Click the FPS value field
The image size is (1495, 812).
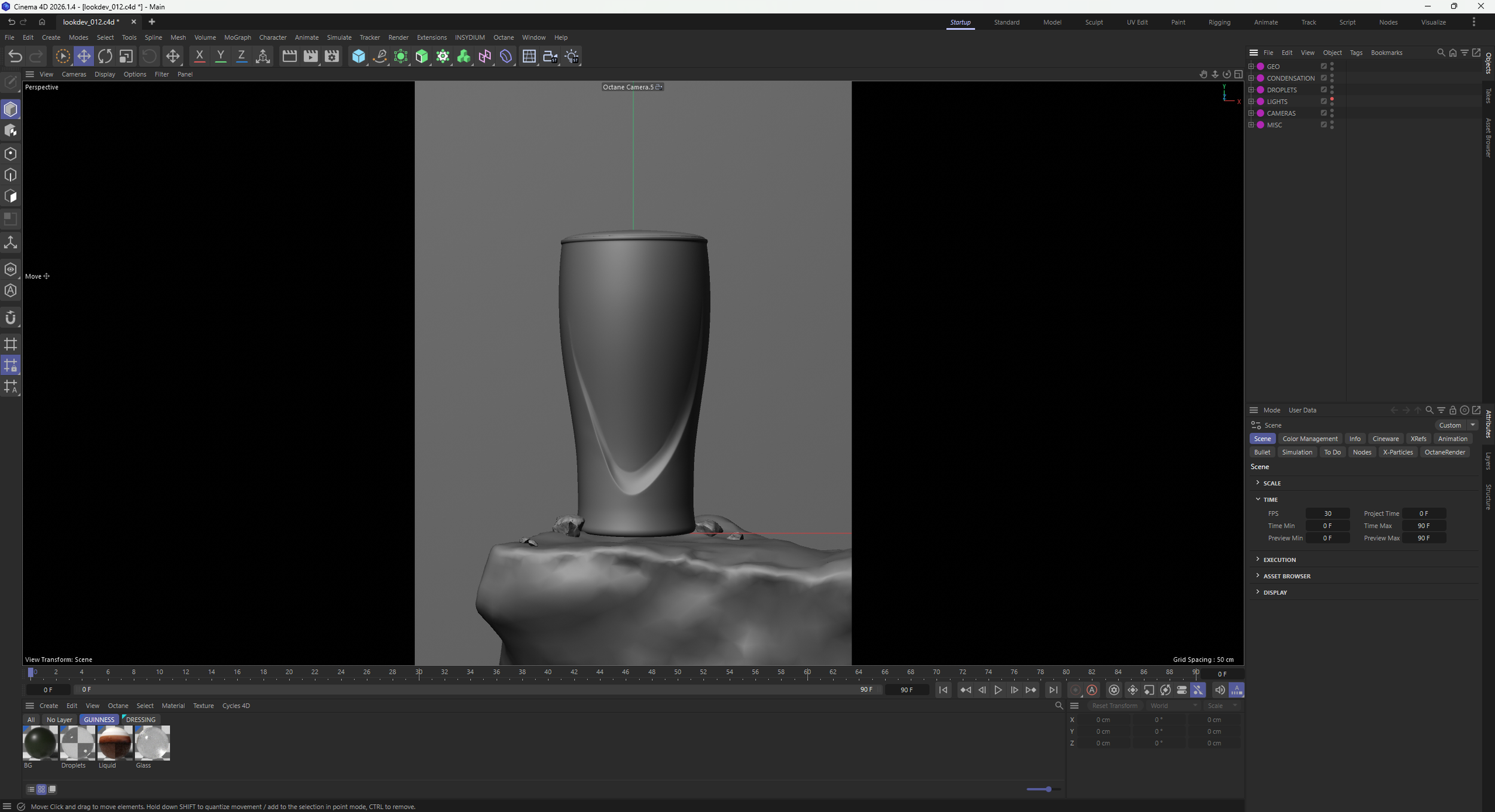coord(1328,514)
